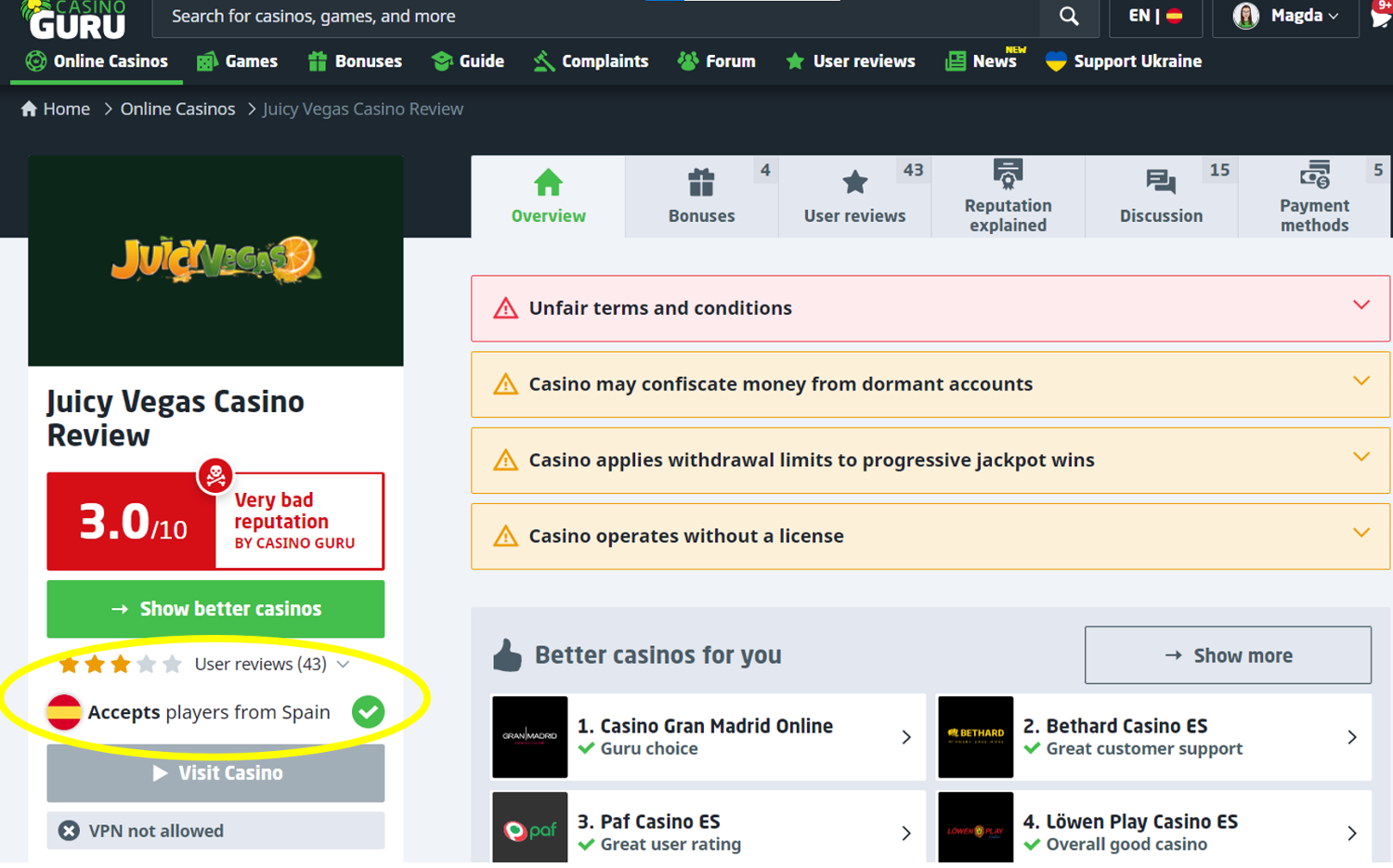This screenshot has height=868, width=1393.
Task: Click the Show better casinos button
Action: tap(215, 609)
